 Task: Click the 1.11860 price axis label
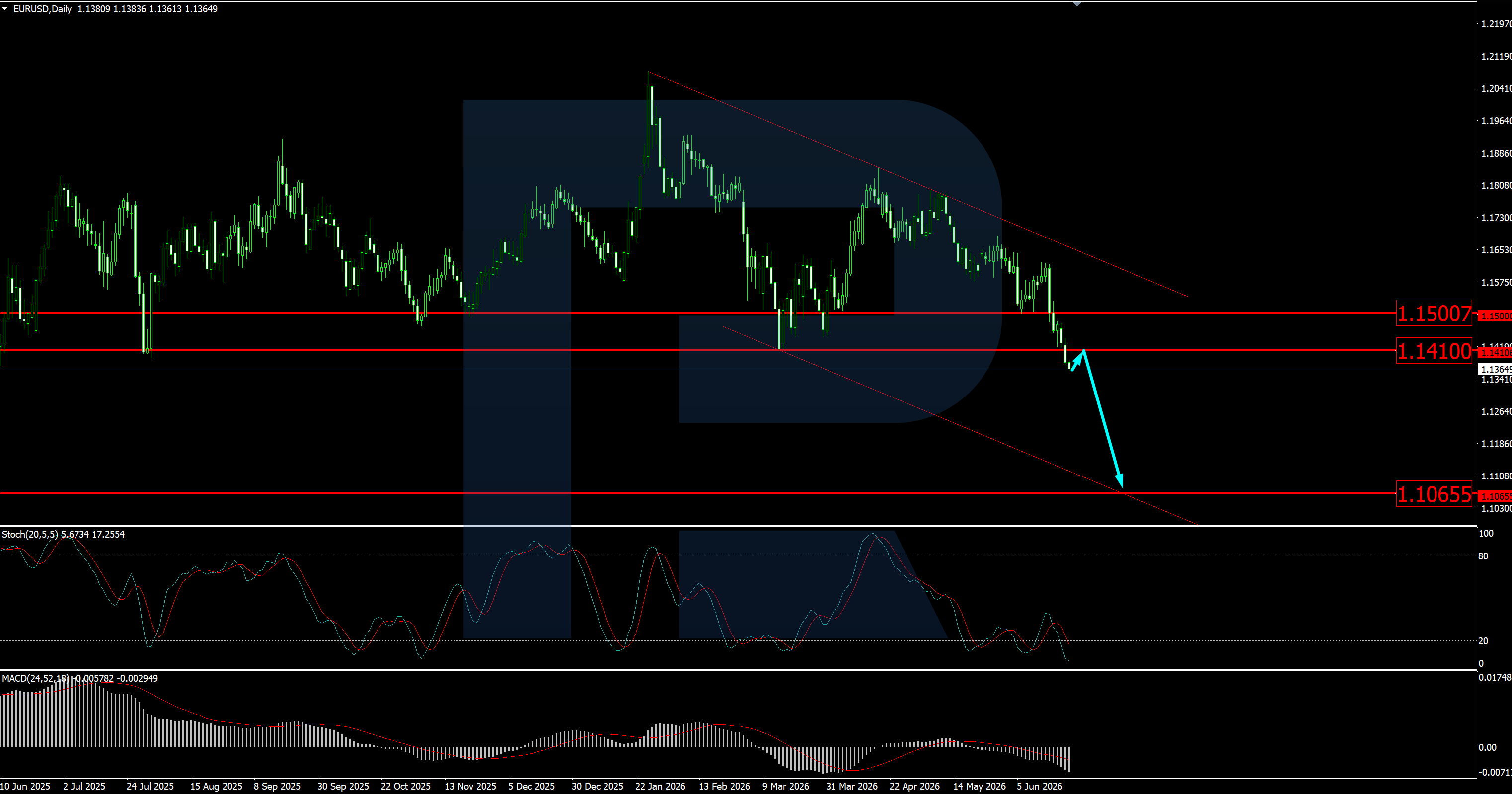1496,444
